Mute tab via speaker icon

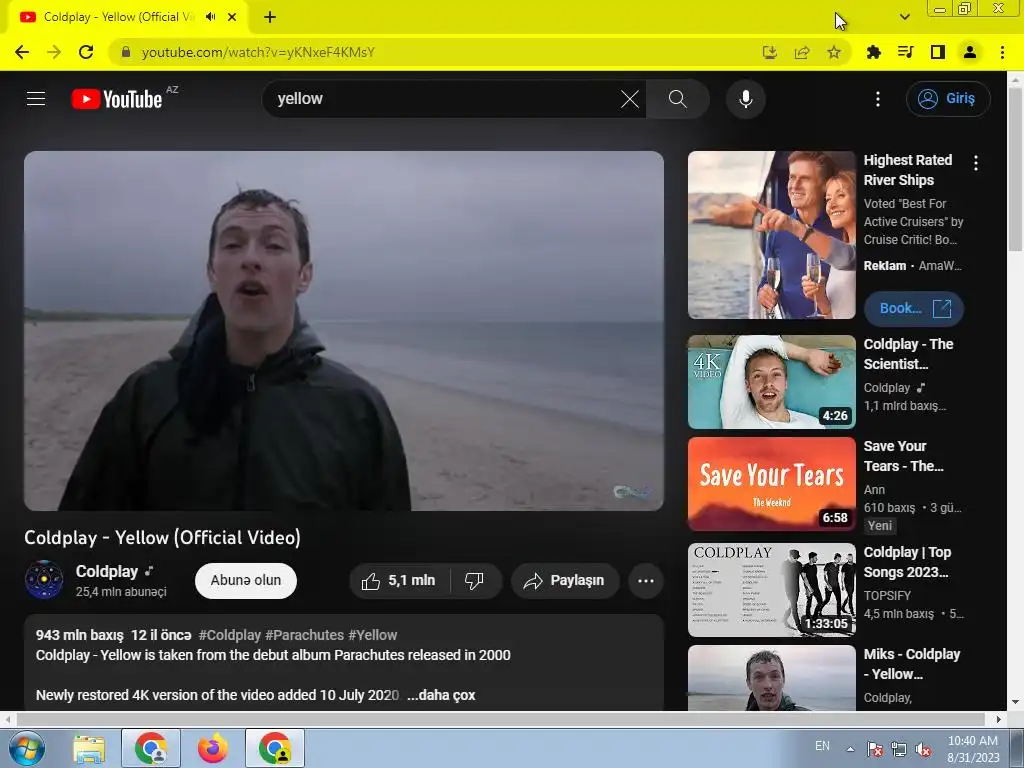coord(210,17)
